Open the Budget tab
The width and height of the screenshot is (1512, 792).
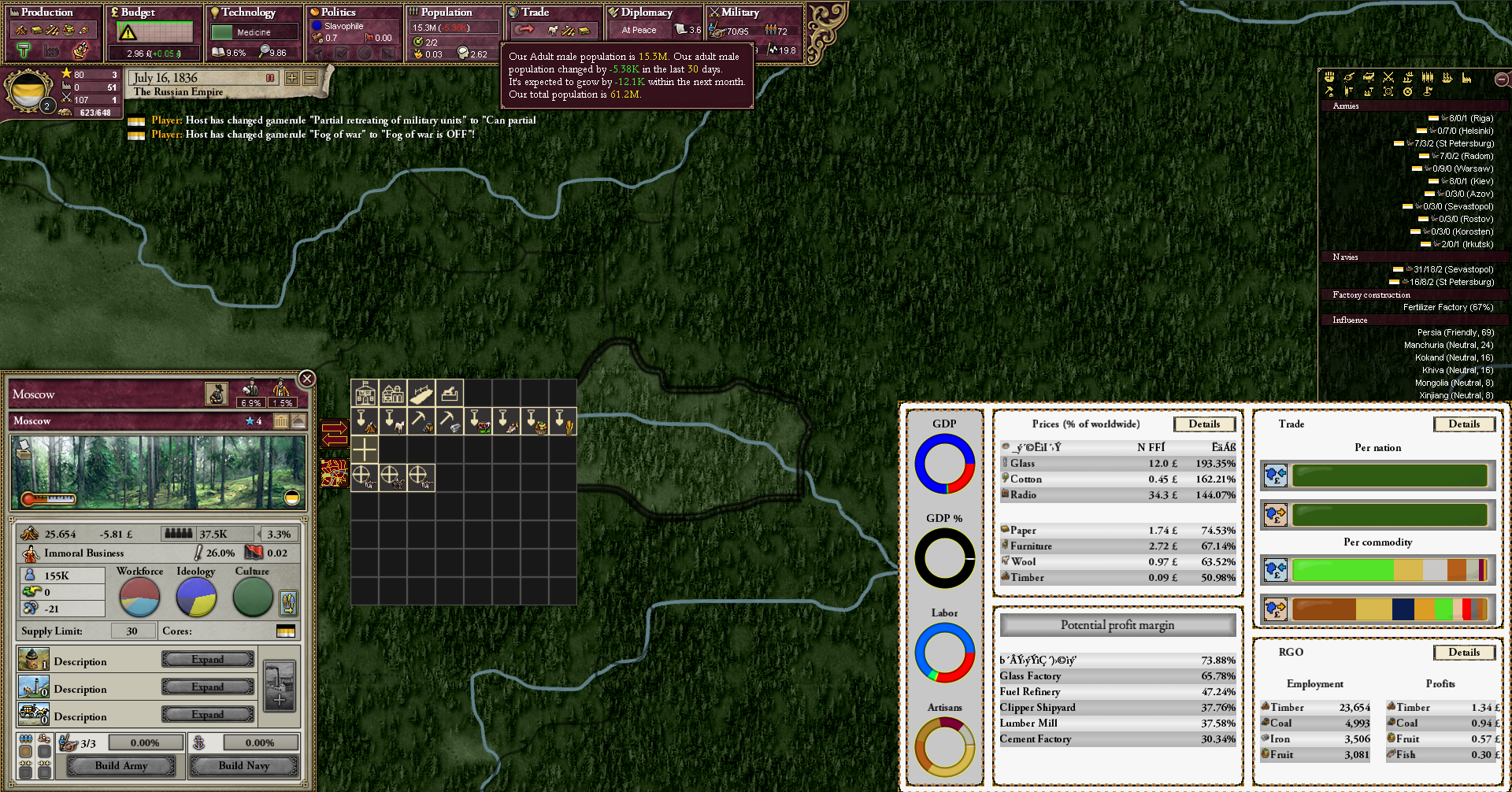coord(154,33)
